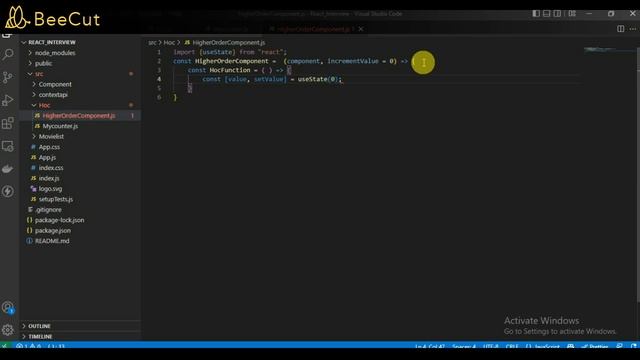This screenshot has width=640, height=360.
Task: Open the Manage gear icon
Action: (x=8, y=330)
